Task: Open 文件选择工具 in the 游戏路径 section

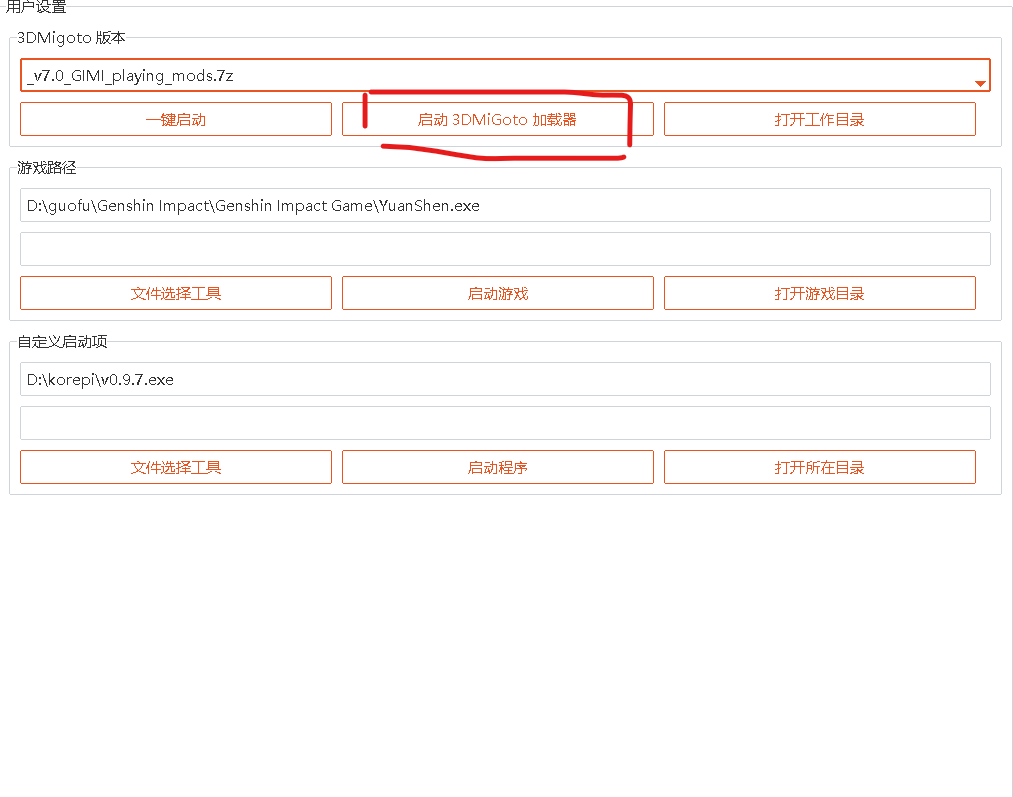Action: click(176, 293)
